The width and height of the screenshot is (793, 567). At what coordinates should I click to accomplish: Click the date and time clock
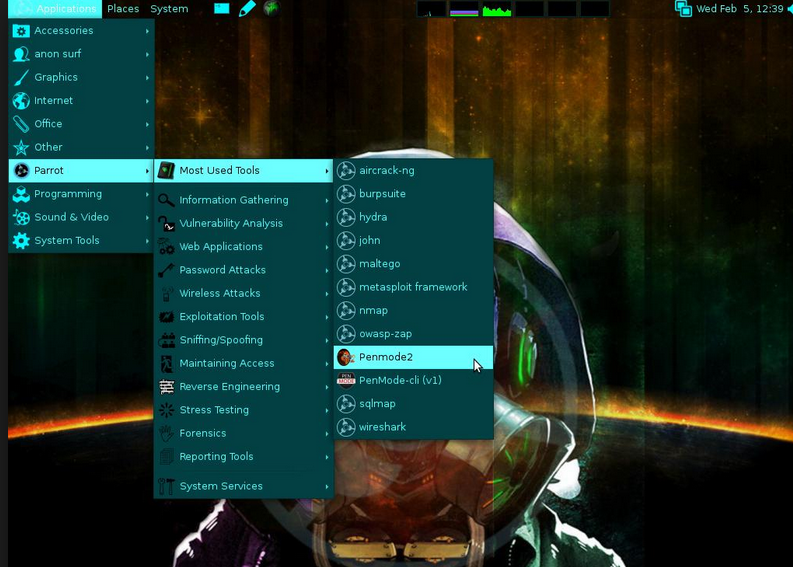(739, 9)
